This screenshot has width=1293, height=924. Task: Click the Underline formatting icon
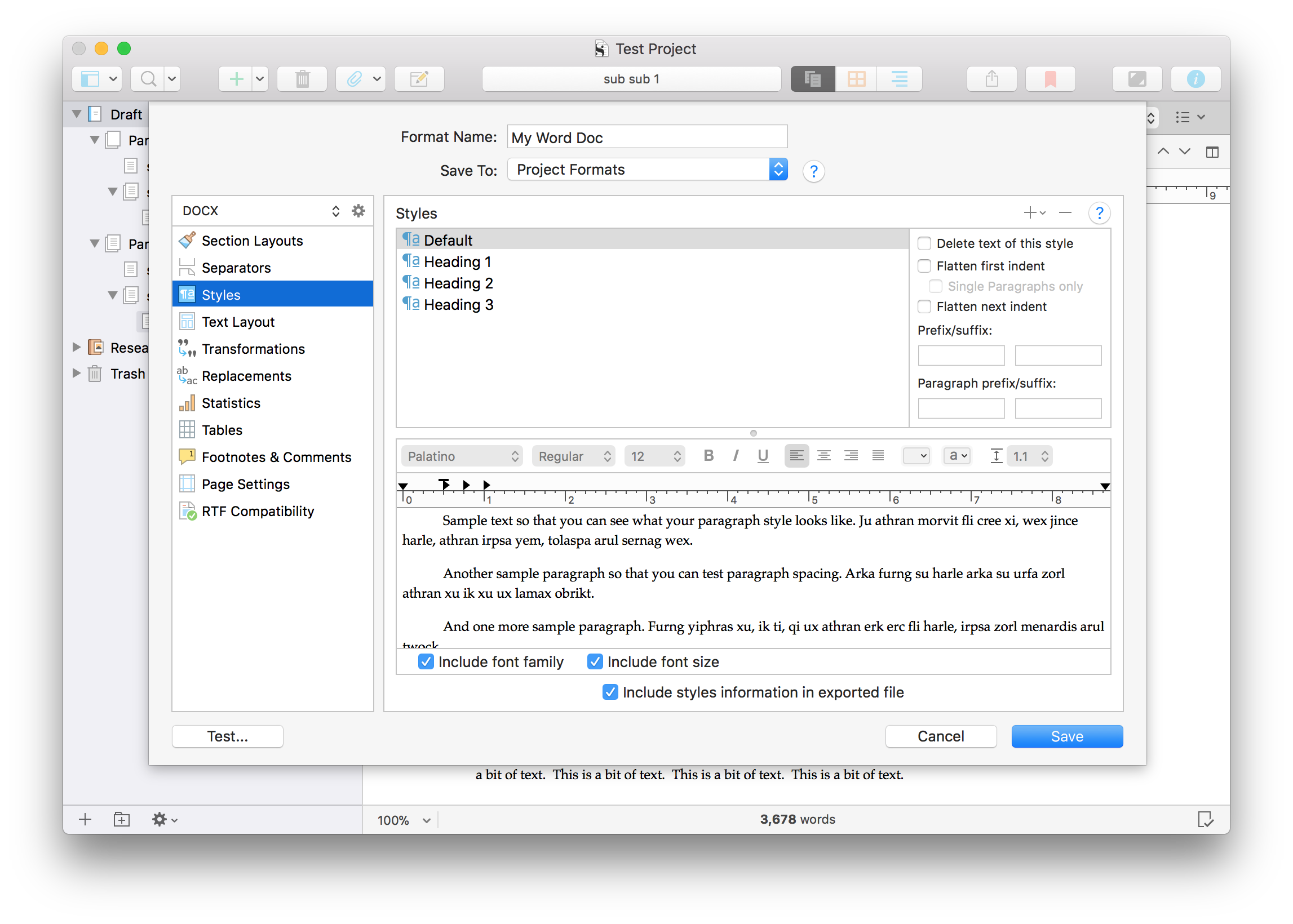763,456
